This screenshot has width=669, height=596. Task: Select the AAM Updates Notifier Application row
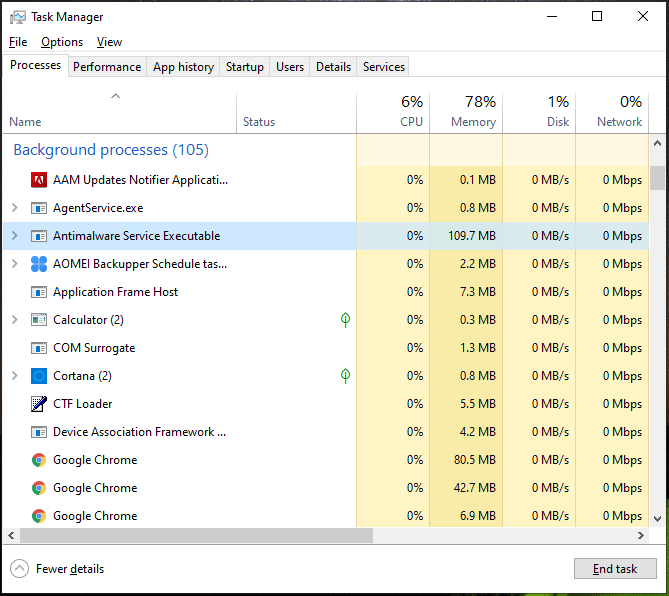[326, 180]
